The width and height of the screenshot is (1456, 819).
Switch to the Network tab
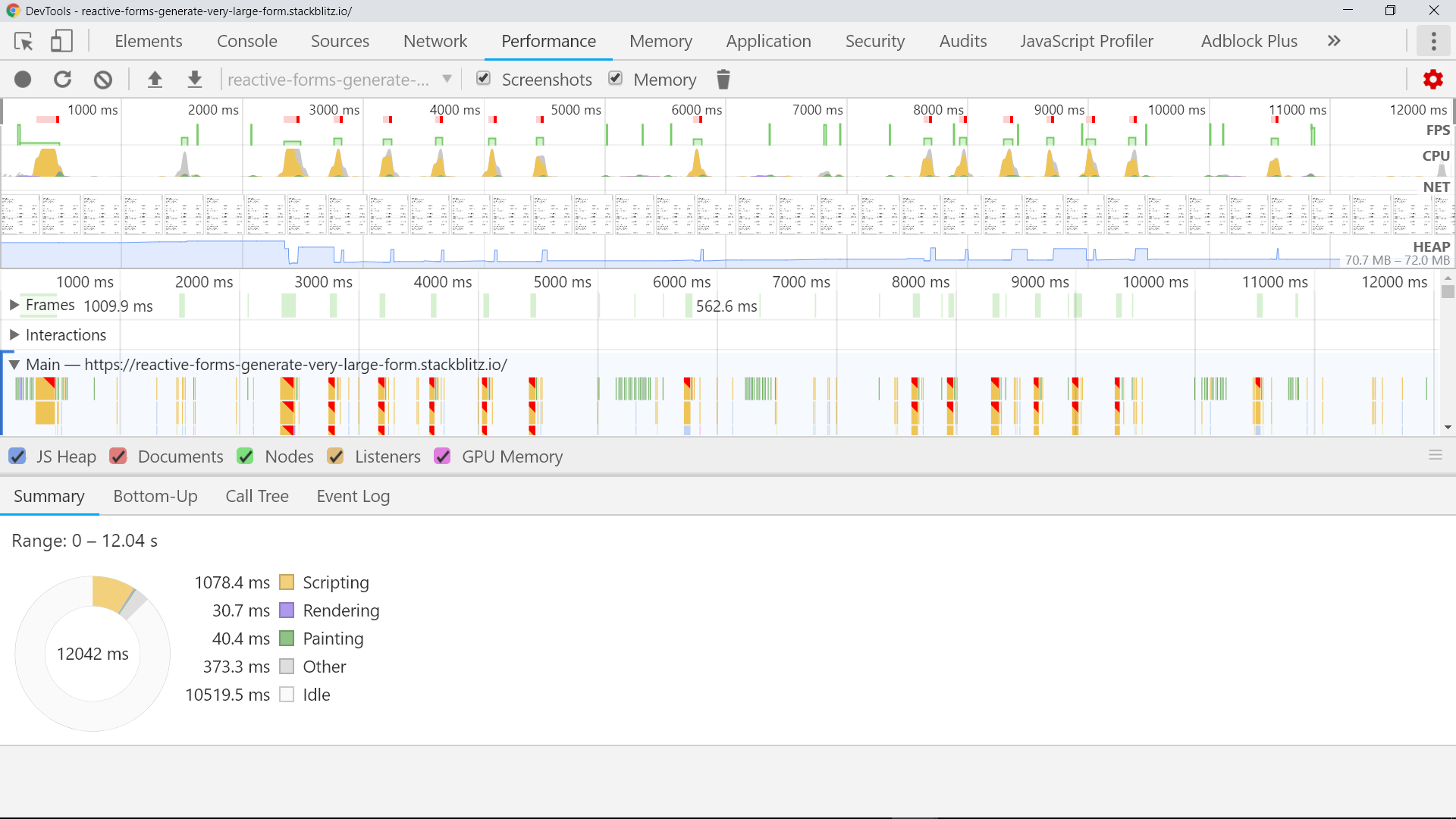click(x=435, y=41)
